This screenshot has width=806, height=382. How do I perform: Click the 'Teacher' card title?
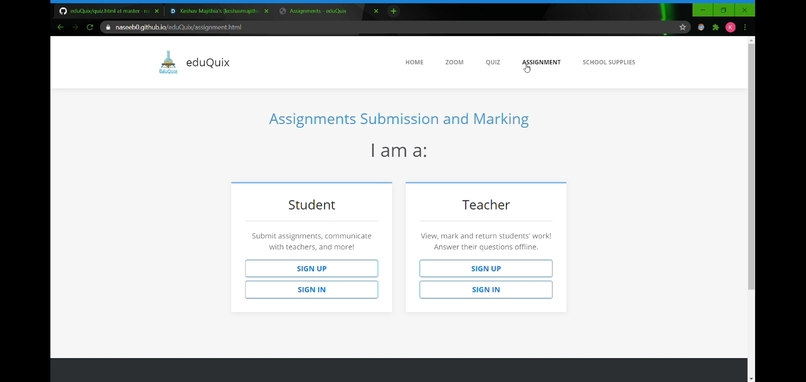coord(486,205)
